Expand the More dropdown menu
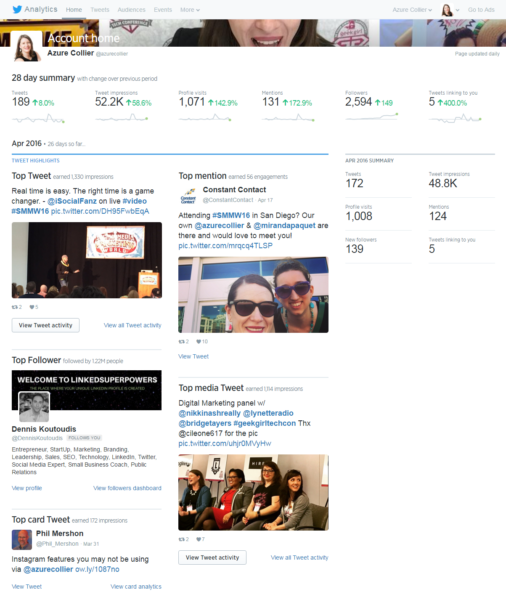Screen dimensions: 506x600 [190, 10]
